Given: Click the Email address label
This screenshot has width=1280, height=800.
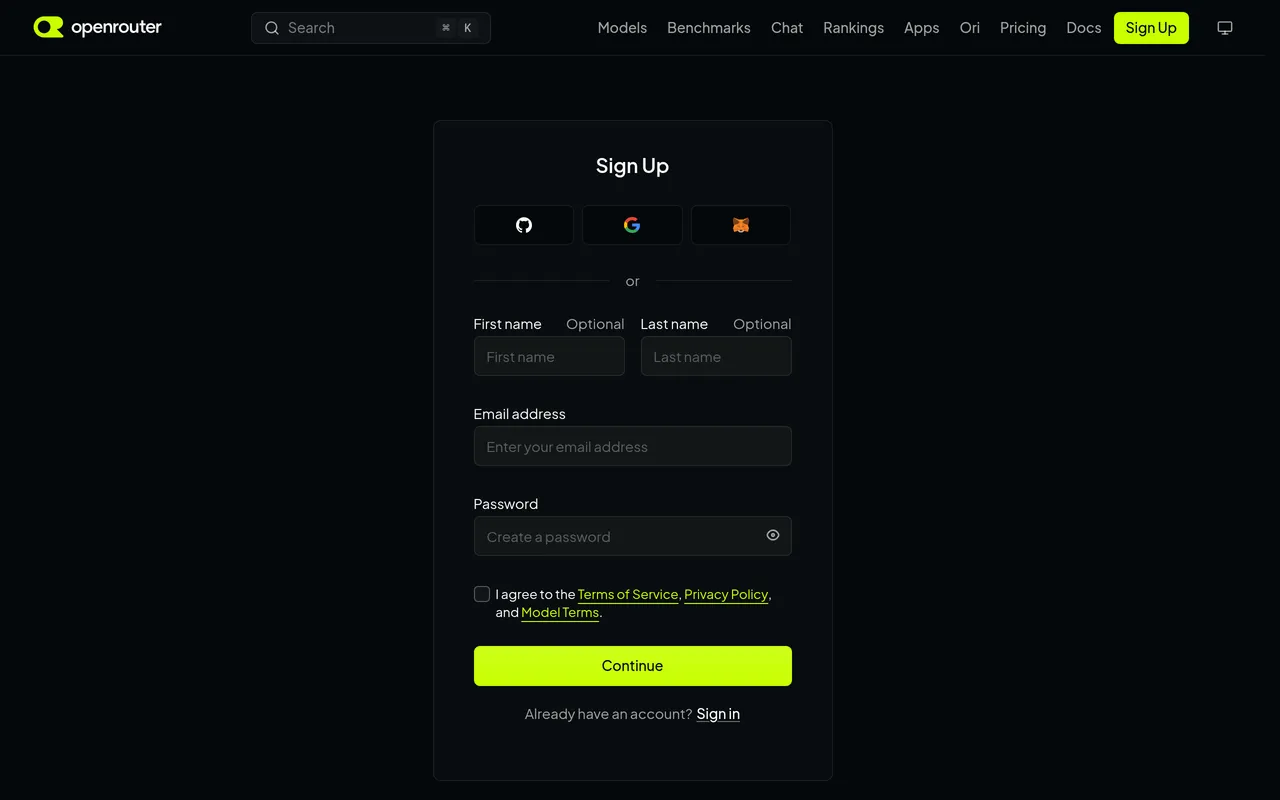Looking at the screenshot, I should click(519, 414).
